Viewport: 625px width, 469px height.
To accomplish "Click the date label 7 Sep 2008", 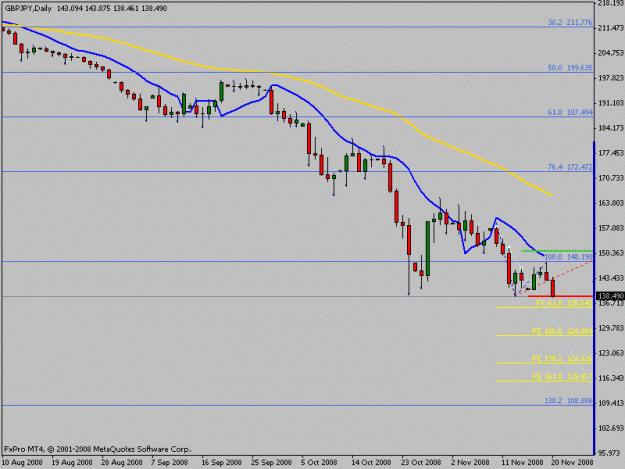I will 169,462.
